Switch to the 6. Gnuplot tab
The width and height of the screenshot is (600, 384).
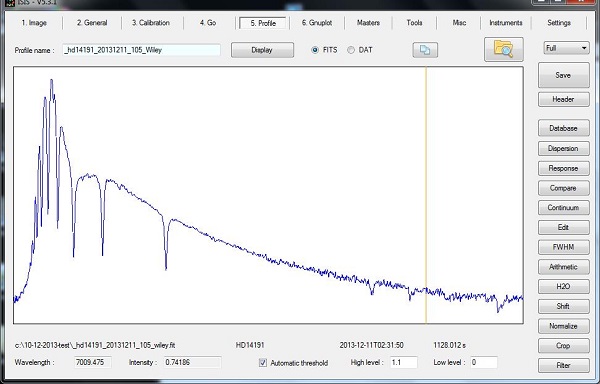click(x=317, y=23)
